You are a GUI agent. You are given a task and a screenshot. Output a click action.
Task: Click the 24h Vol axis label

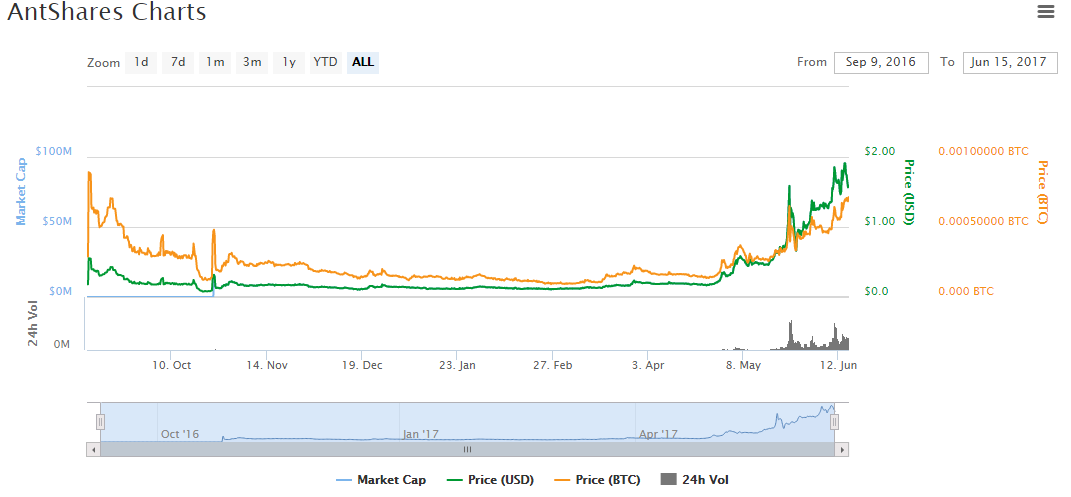pos(33,324)
